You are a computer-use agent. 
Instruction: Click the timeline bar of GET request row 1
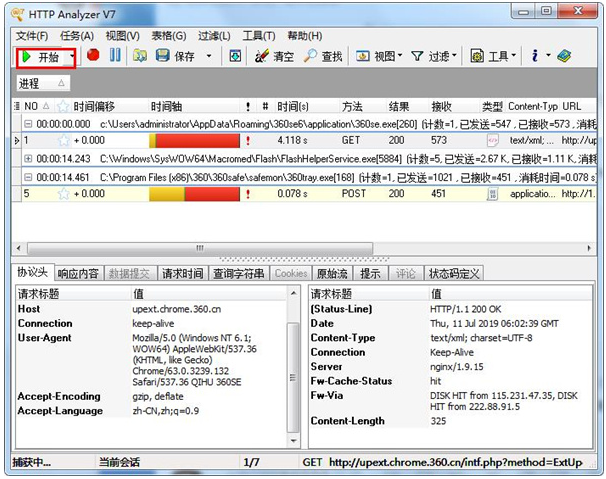click(x=194, y=141)
